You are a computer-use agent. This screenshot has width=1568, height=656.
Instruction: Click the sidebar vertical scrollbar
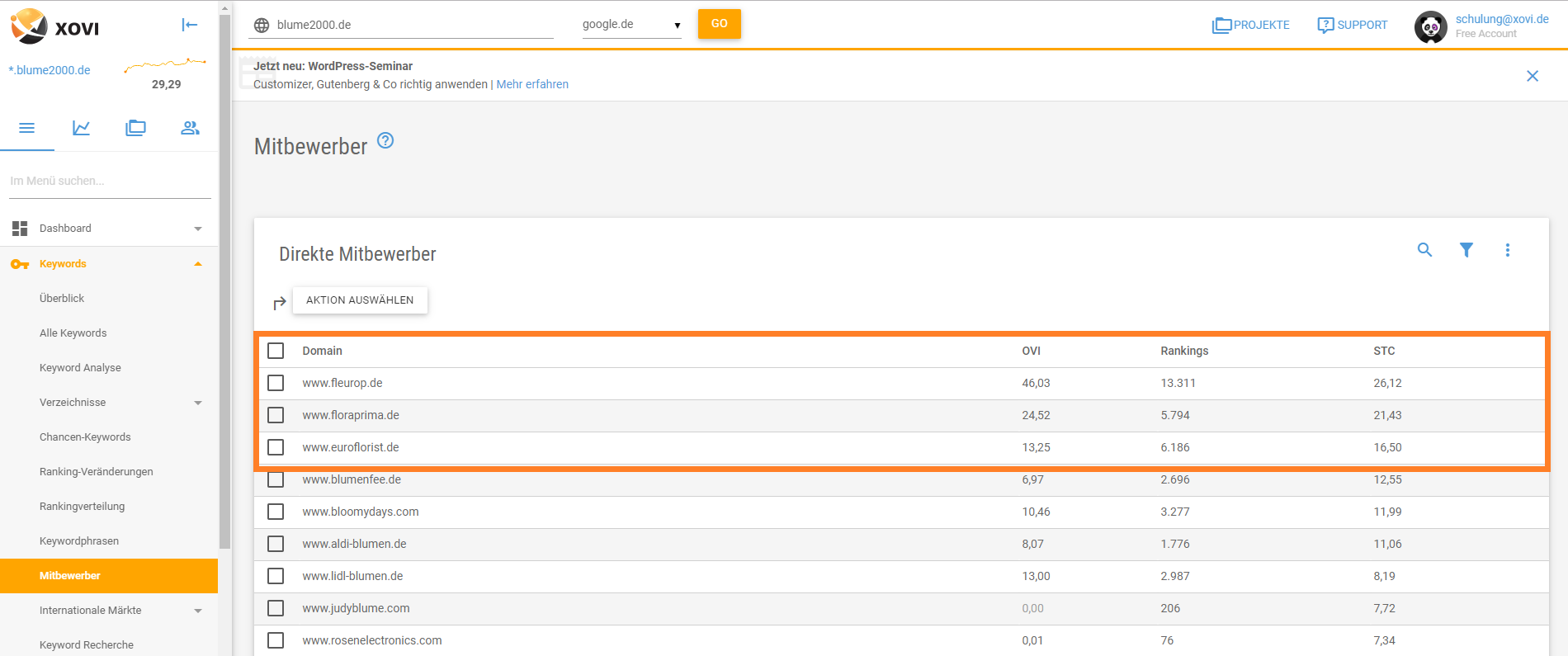(x=224, y=281)
